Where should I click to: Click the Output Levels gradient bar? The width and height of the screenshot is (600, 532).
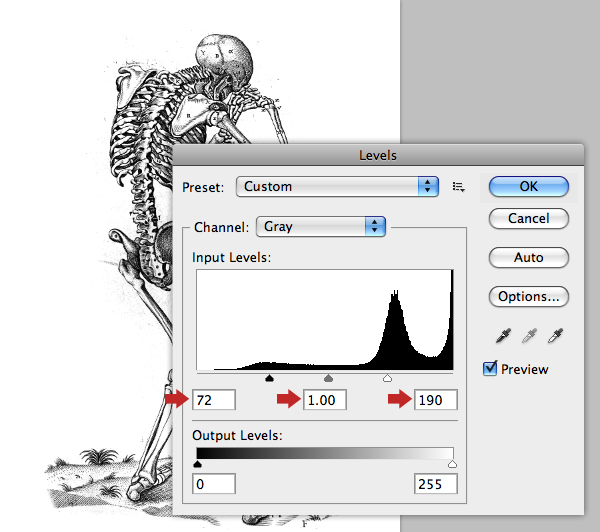[325, 453]
